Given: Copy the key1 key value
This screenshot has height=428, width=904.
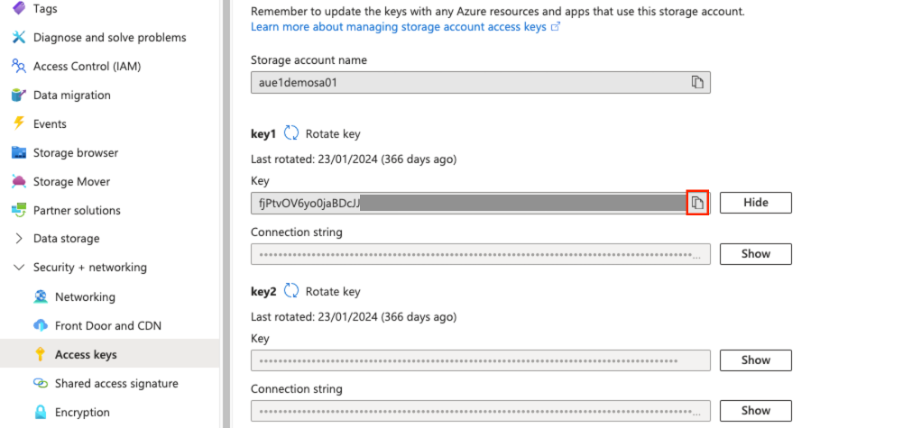Looking at the screenshot, I should coord(698,203).
